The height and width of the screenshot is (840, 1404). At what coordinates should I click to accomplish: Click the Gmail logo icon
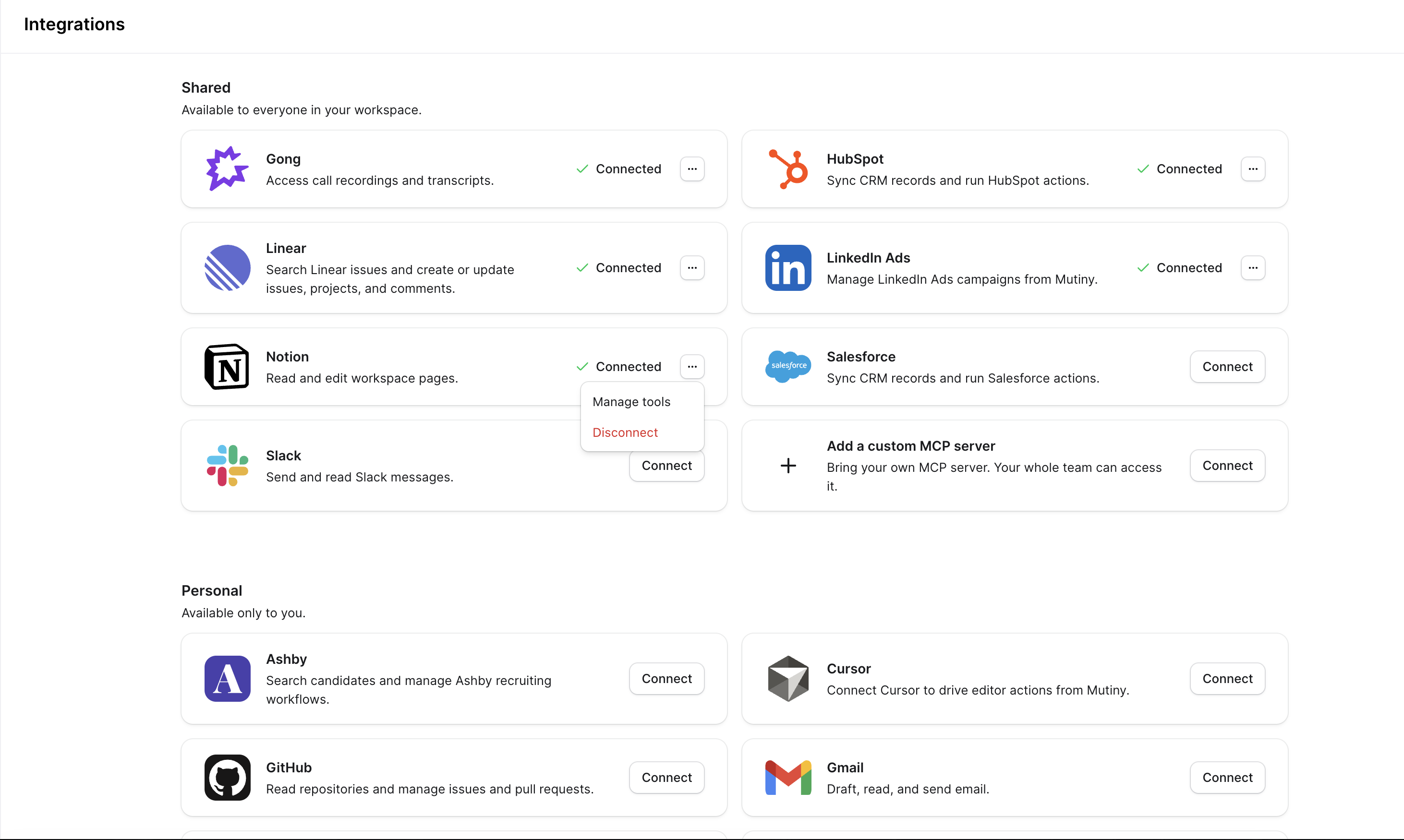click(x=788, y=777)
